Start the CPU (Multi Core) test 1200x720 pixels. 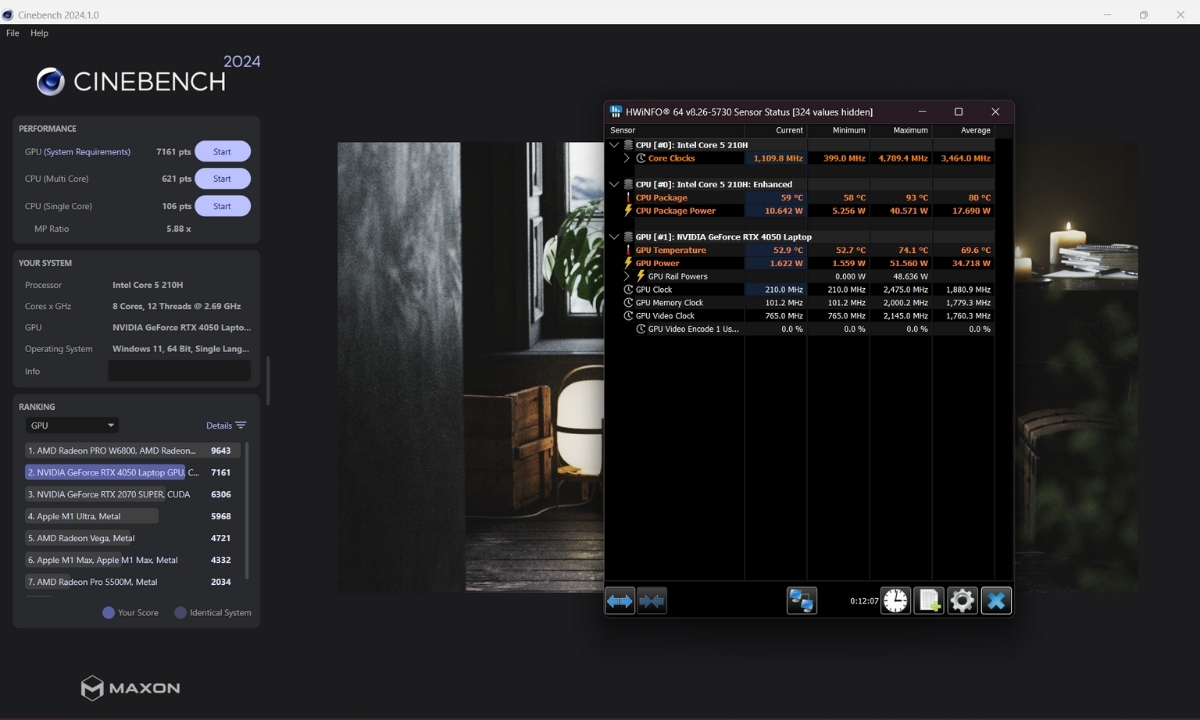coord(222,179)
